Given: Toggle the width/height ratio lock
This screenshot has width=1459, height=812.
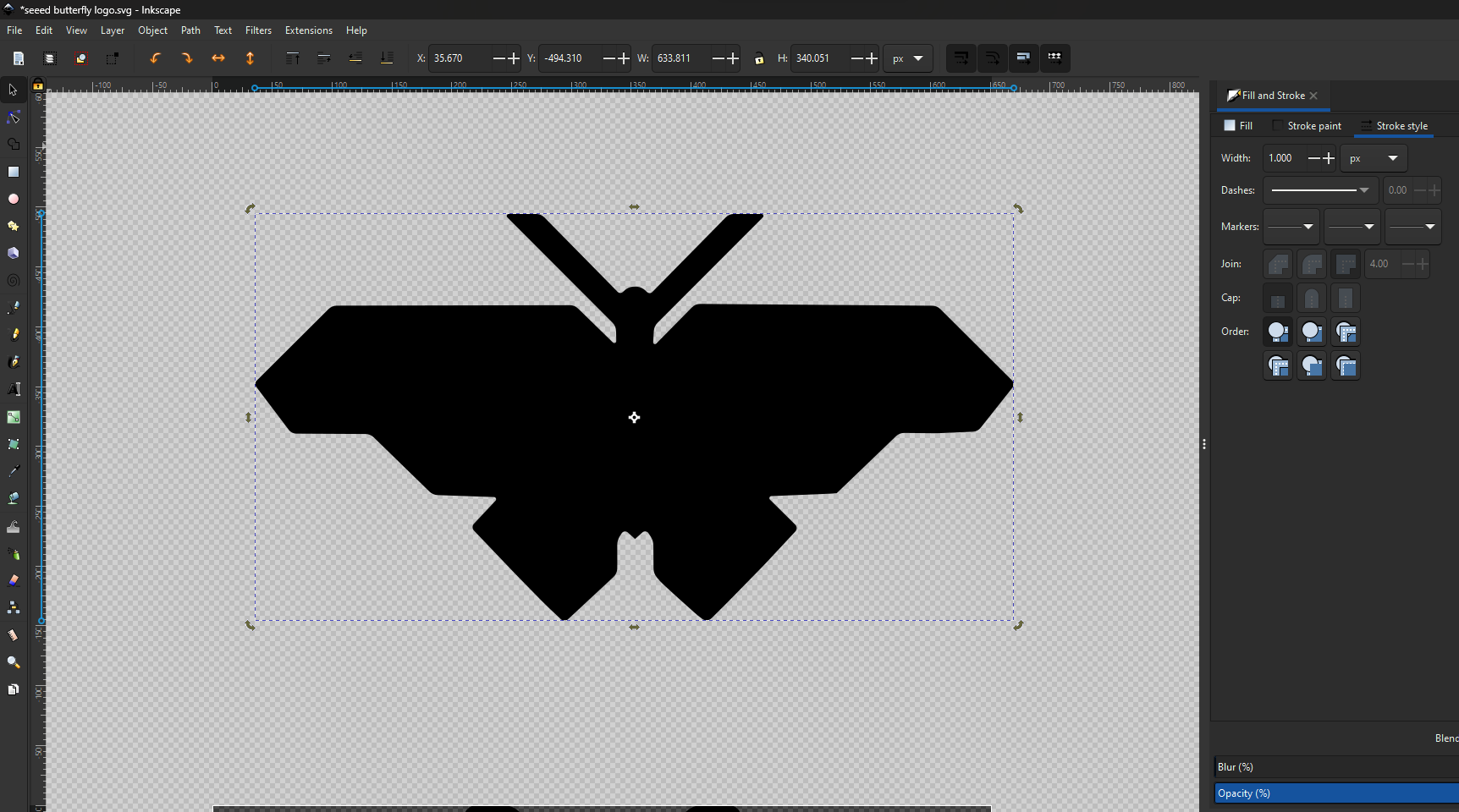Looking at the screenshot, I should click(x=759, y=58).
